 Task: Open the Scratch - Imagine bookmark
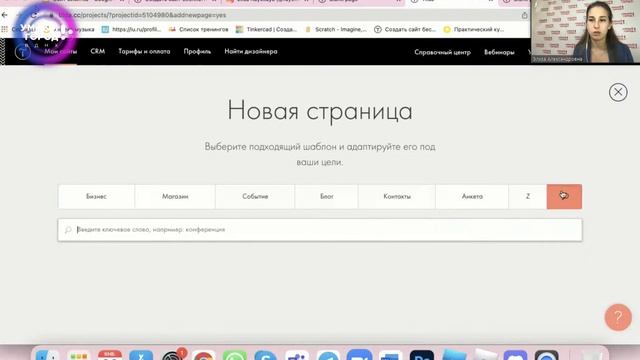coord(336,29)
